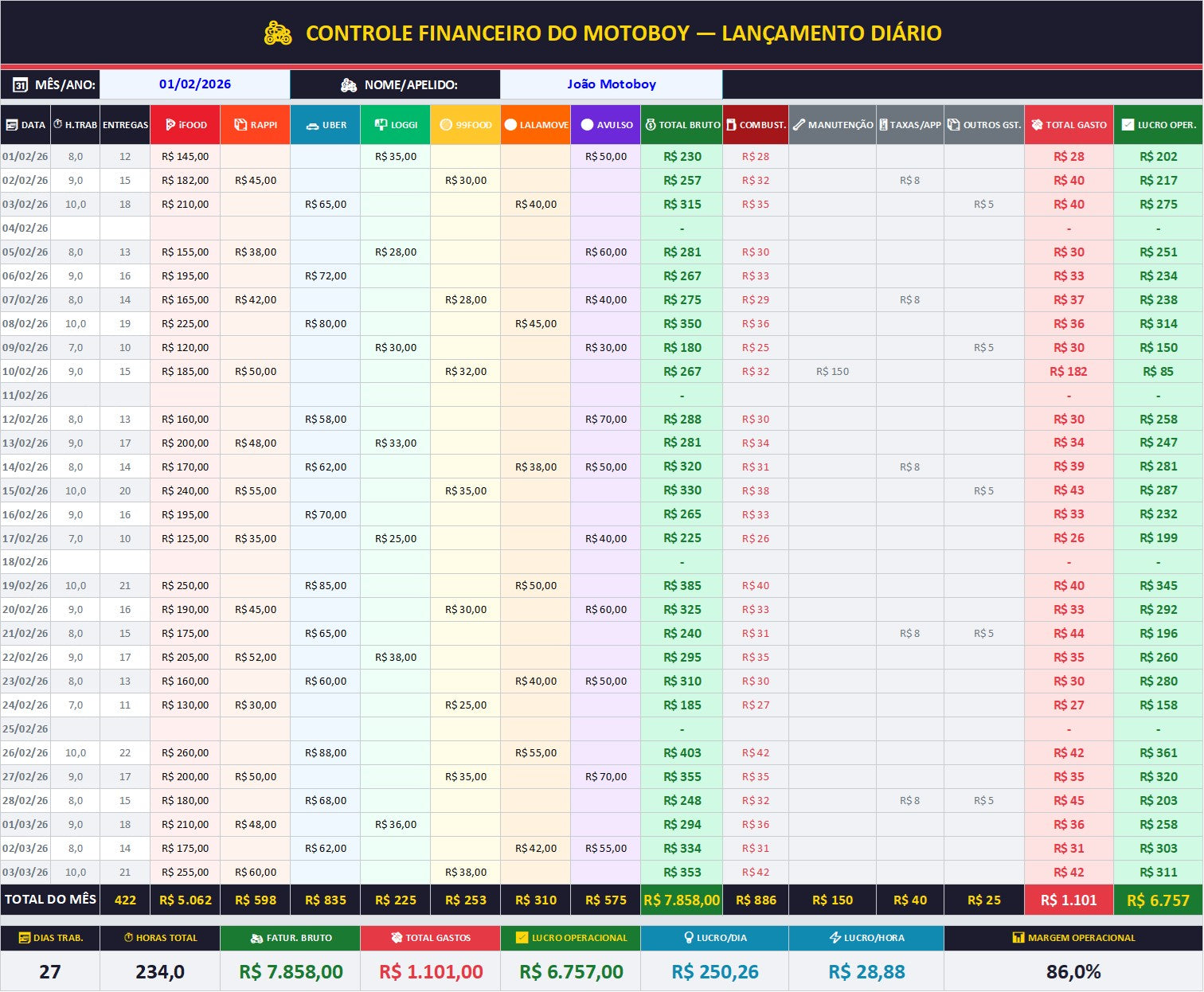
Task: Click the clock icon in H.TRAB header
Action: 58,125
